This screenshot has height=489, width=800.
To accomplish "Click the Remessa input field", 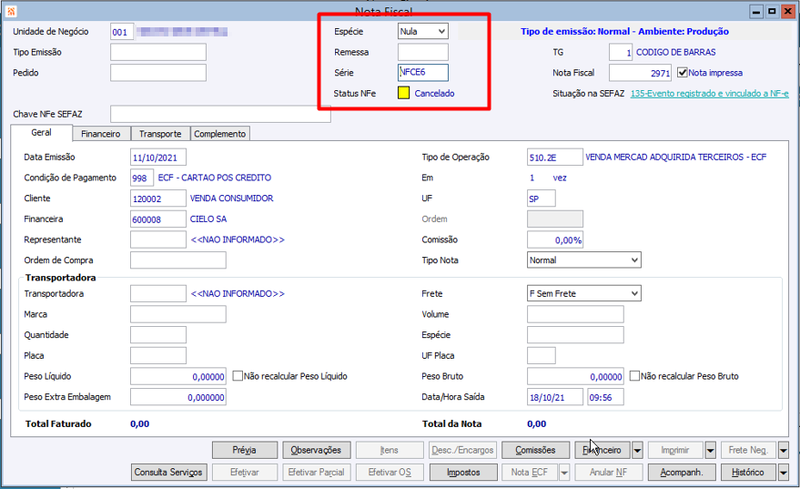I will pos(423,52).
